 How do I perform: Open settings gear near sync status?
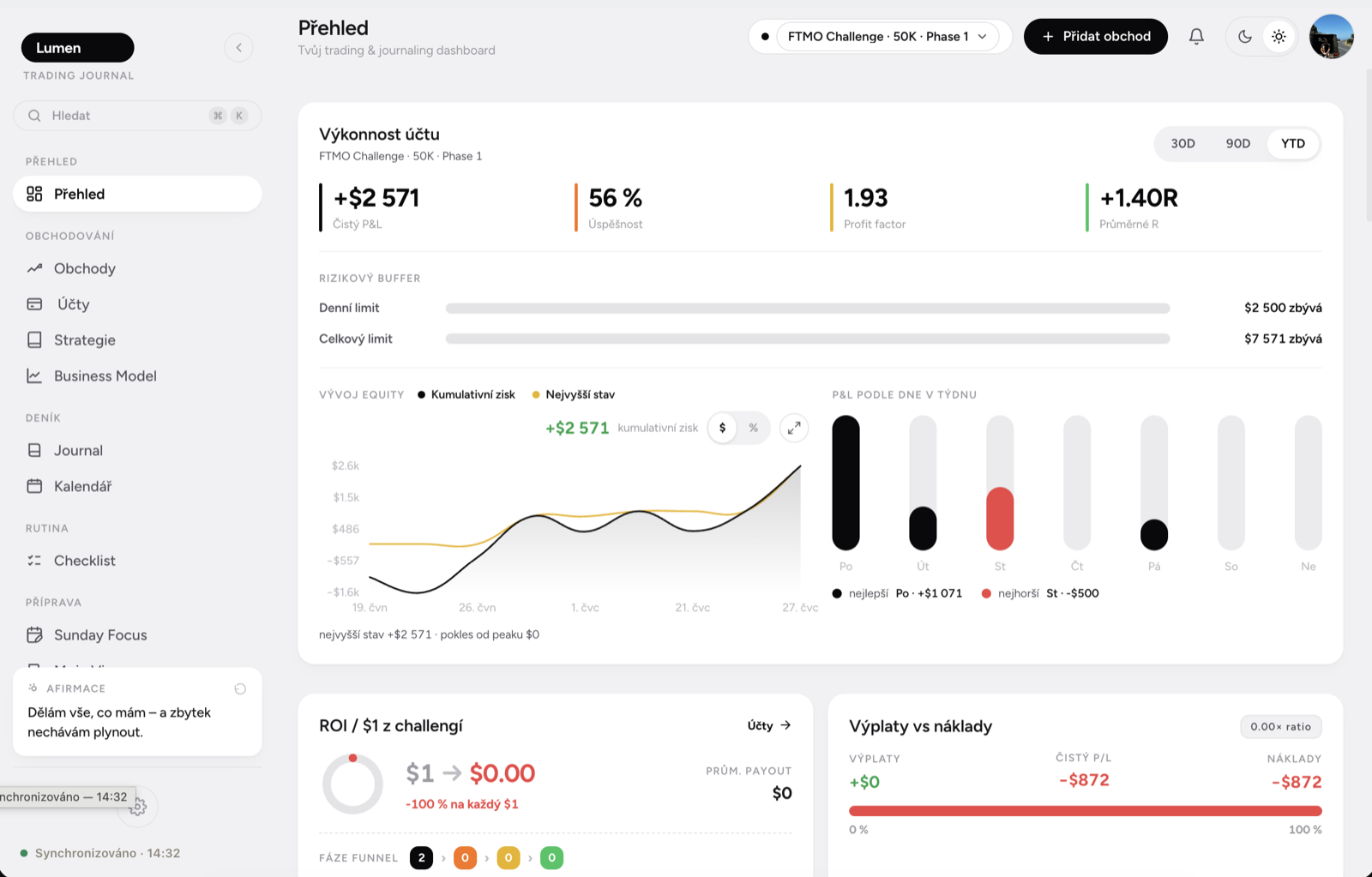138,807
